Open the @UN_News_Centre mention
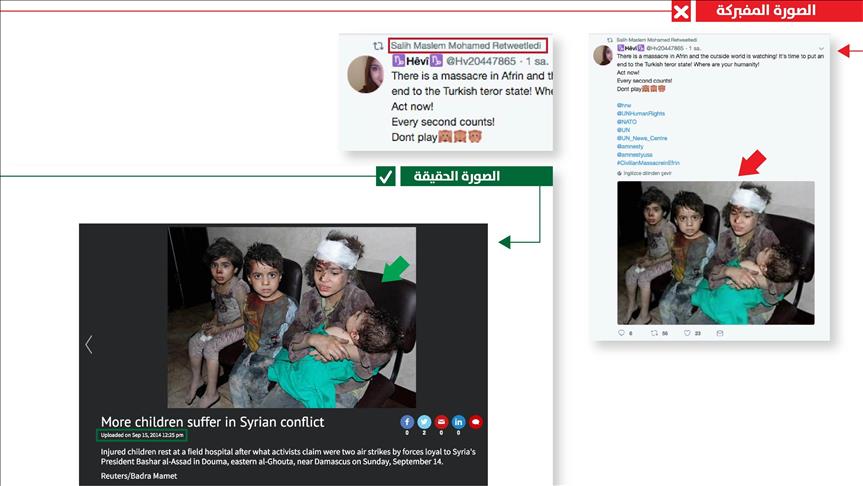The width and height of the screenshot is (863, 486). point(641,138)
